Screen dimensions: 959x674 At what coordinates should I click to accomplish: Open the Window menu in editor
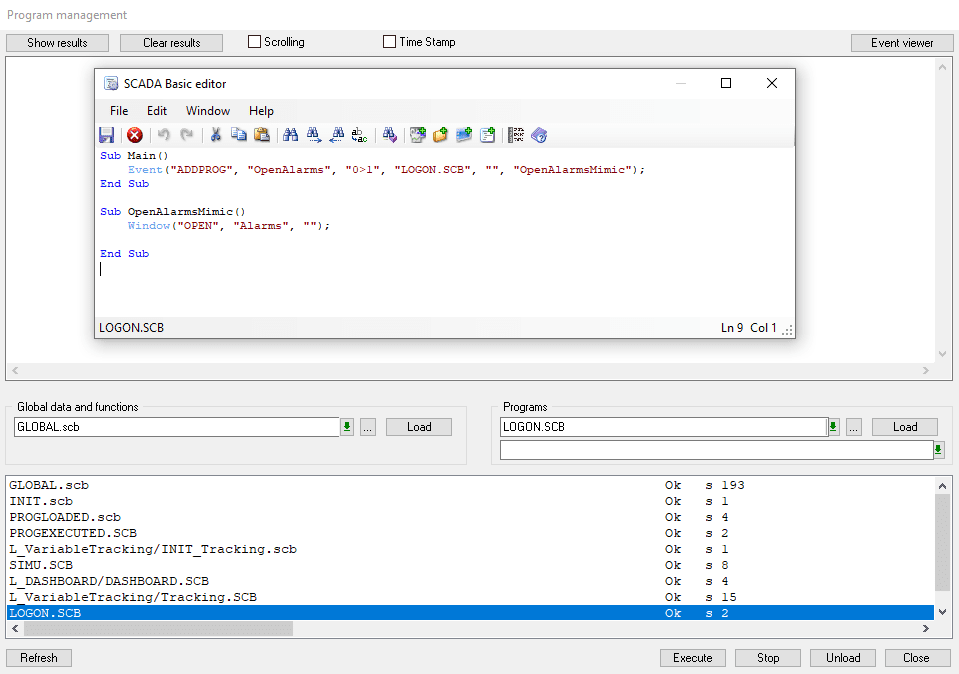coord(208,111)
